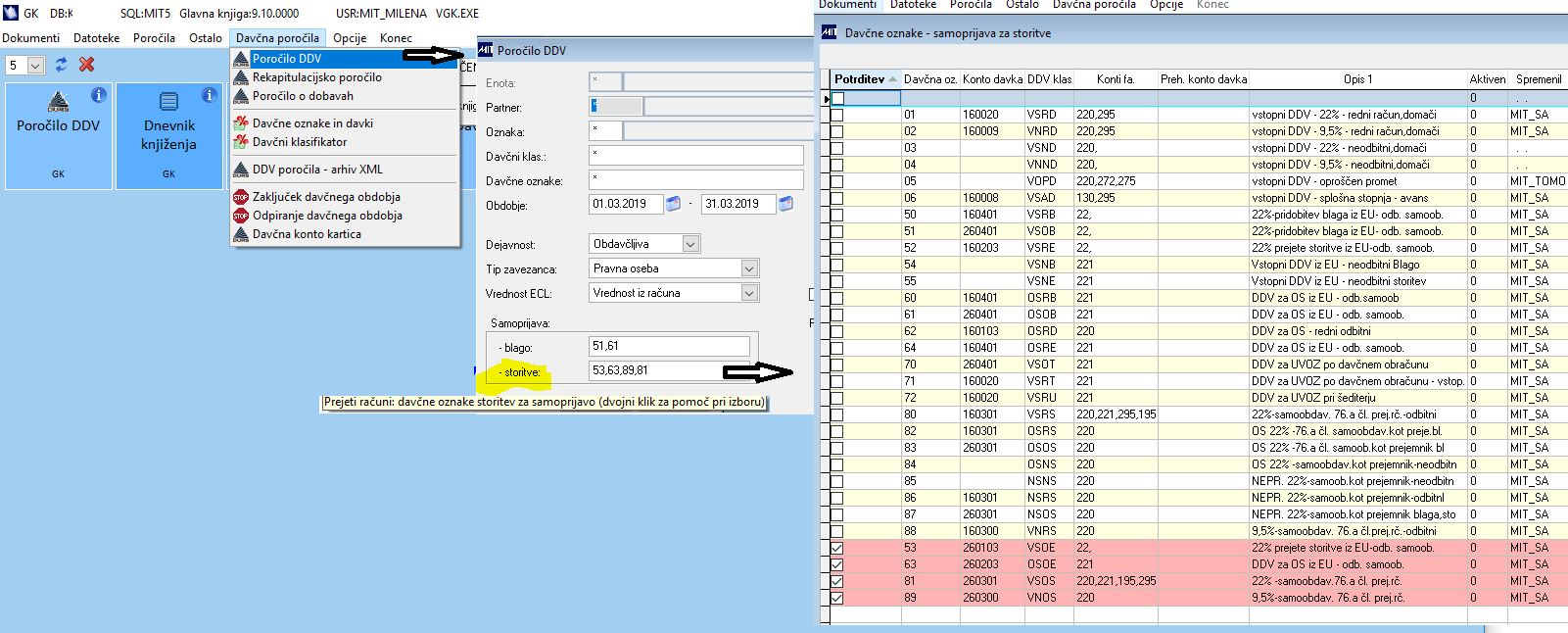Select konto cell 160008 in row 06
The height and width of the screenshot is (633, 1568).
(x=992, y=198)
